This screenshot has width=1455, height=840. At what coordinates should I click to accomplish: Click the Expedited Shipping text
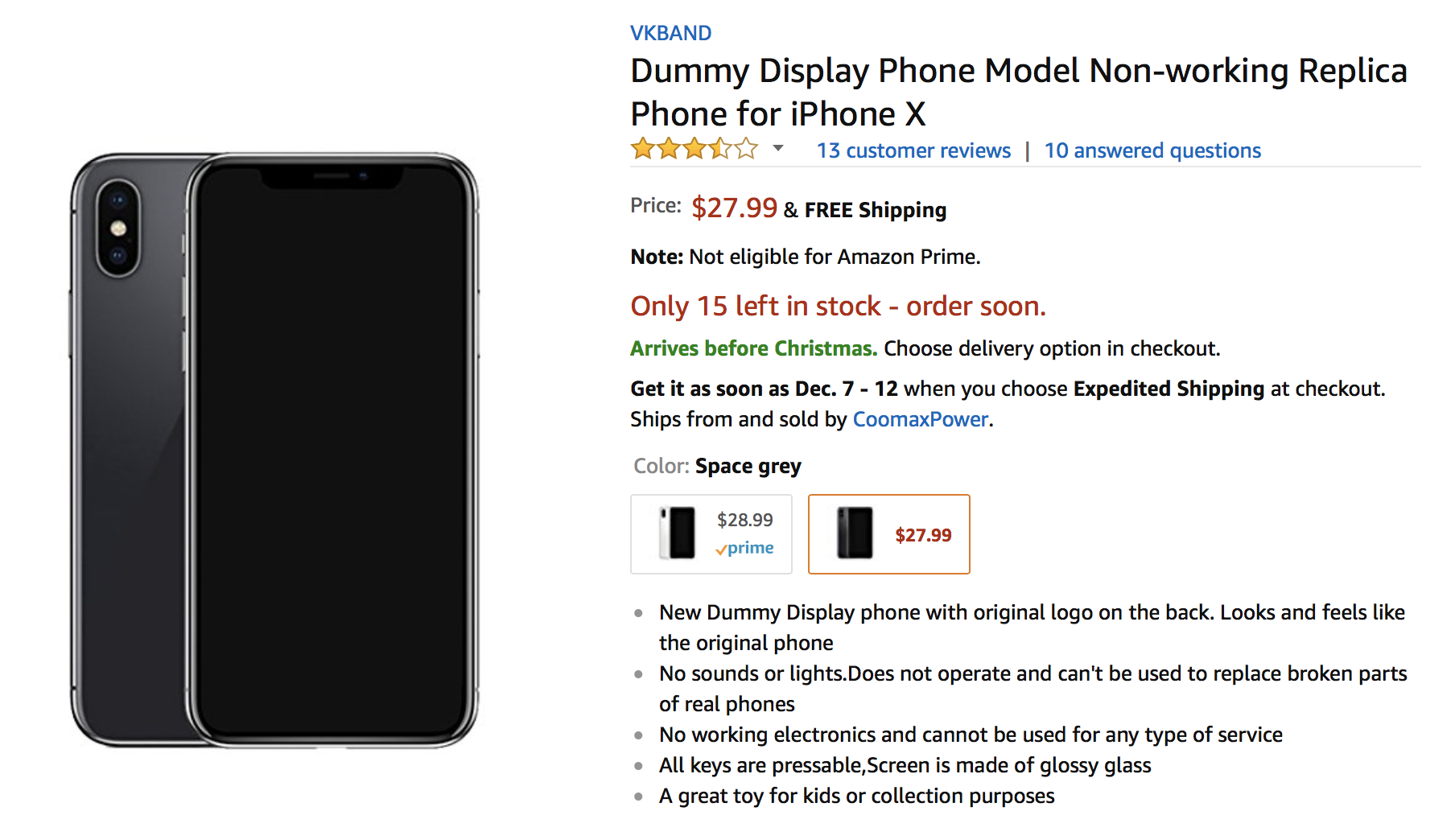1168,389
